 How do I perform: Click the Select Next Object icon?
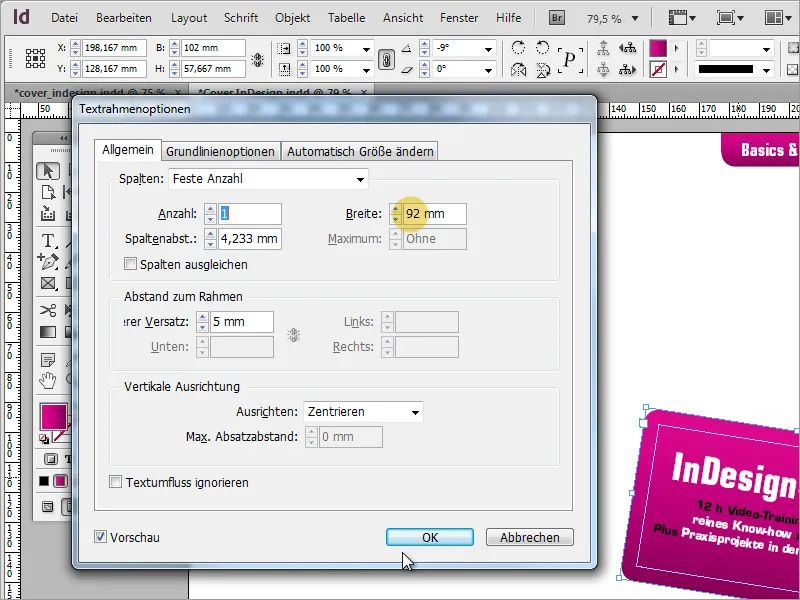point(628,69)
